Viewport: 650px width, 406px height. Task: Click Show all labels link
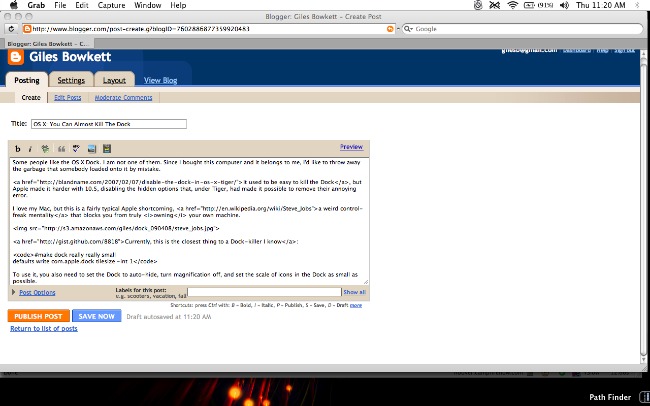(x=354, y=292)
